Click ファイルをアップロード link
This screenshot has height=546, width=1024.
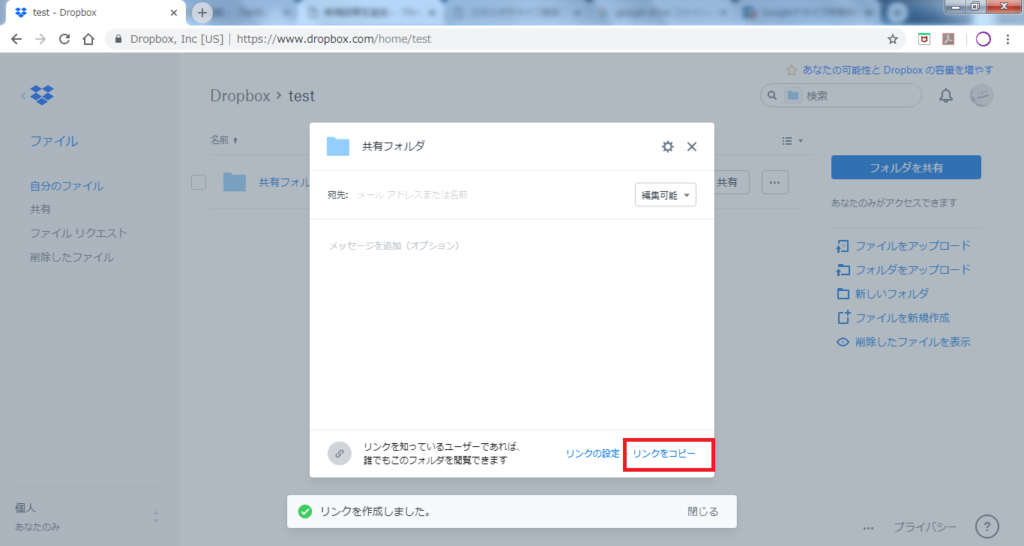pos(912,246)
